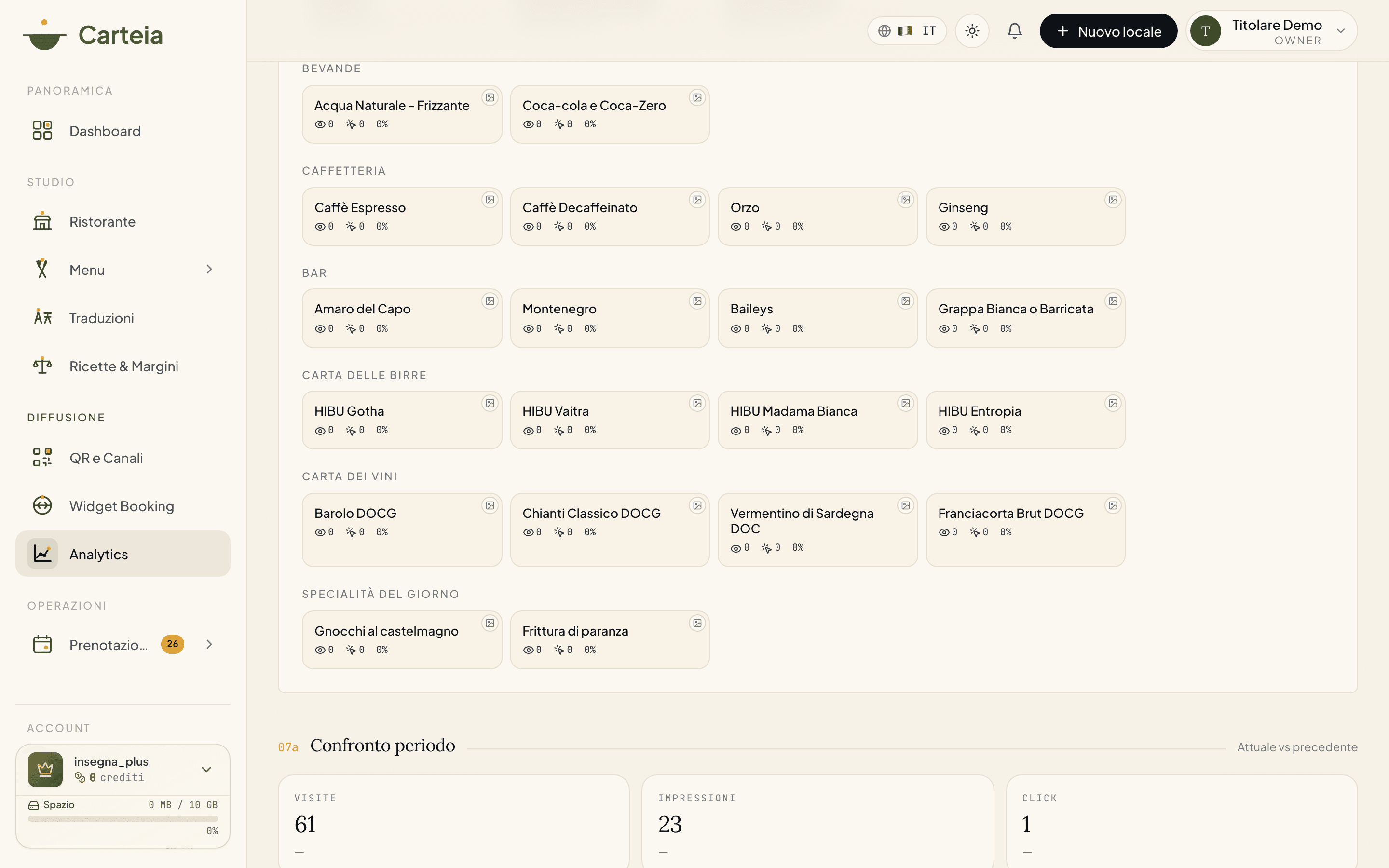
Task: Select the Analytics menu item
Action: (123, 554)
